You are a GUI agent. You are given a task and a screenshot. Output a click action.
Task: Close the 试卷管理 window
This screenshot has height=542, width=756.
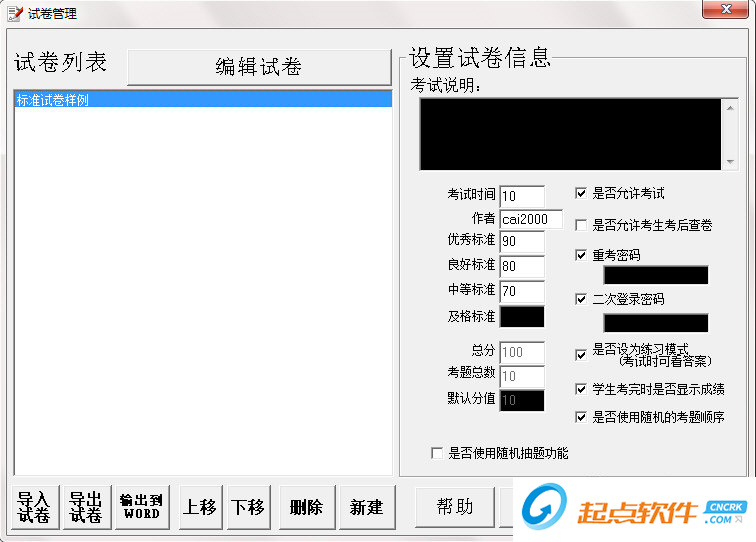click(x=725, y=9)
